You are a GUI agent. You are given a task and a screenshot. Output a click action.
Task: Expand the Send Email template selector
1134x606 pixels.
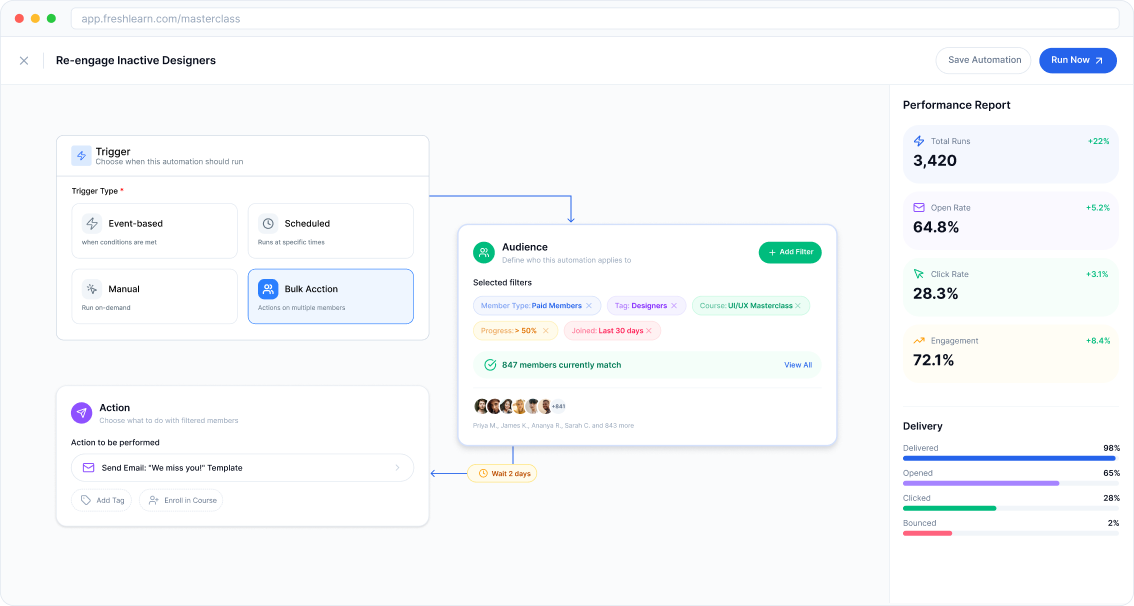point(242,468)
